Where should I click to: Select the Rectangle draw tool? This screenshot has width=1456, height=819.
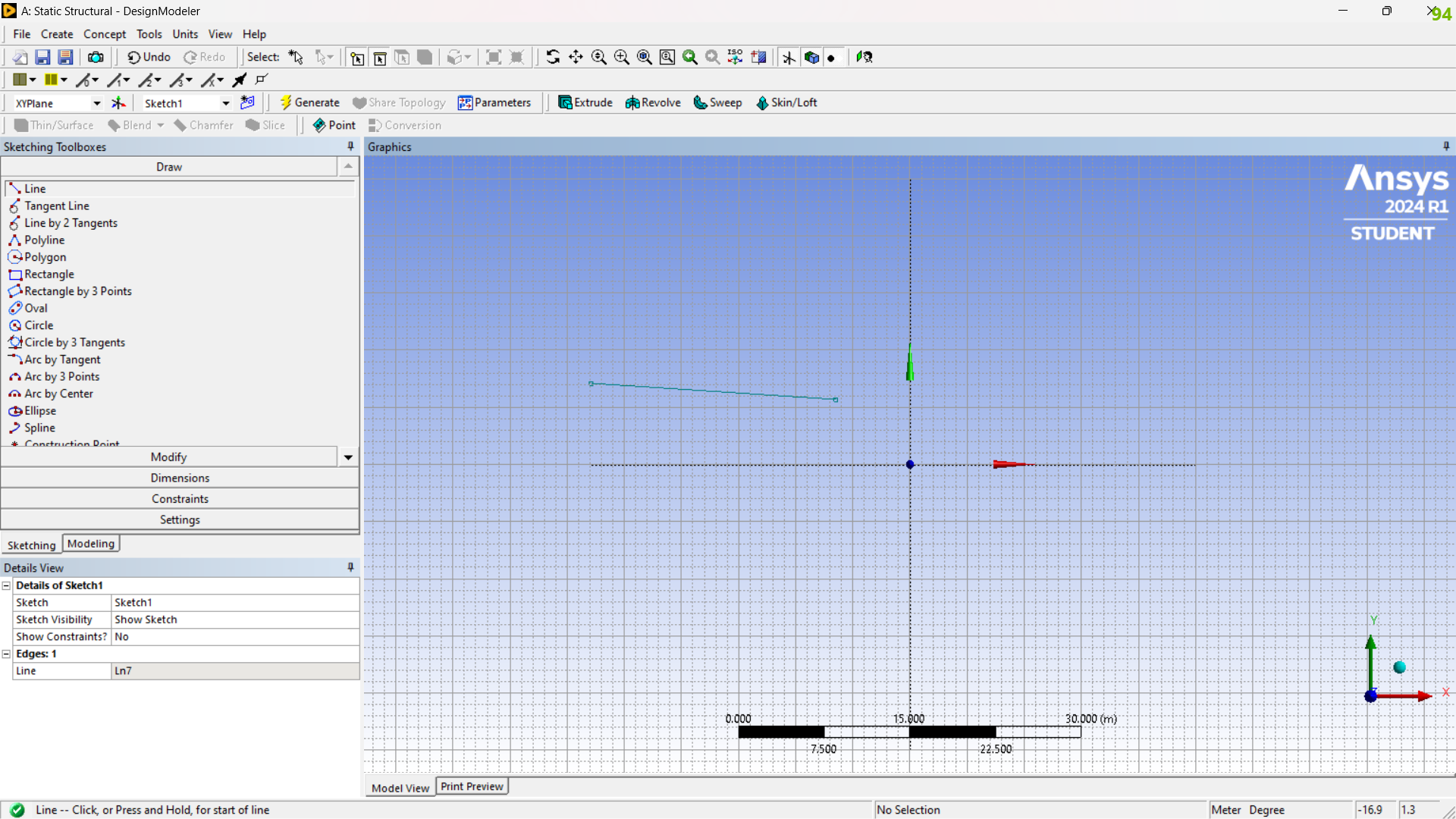point(49,274)
